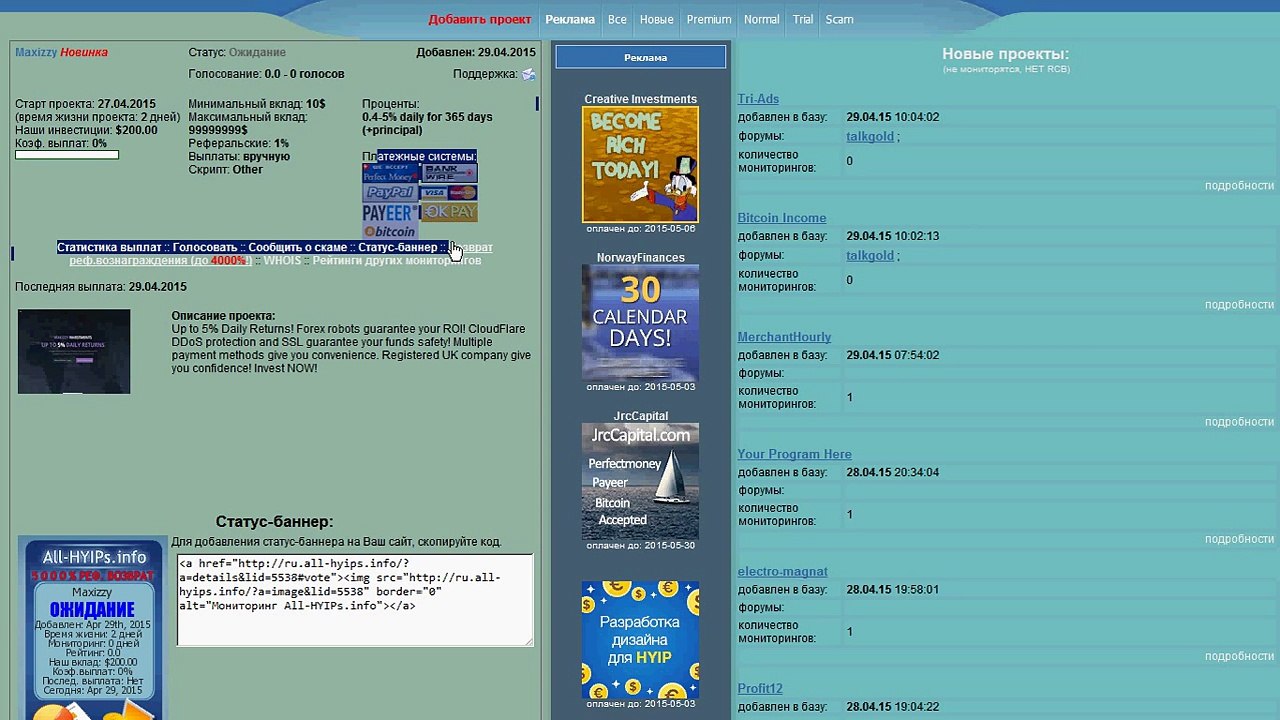Open the Creative Investments ad title
The image size is (1280, 720).
click(x=640, y=99)
